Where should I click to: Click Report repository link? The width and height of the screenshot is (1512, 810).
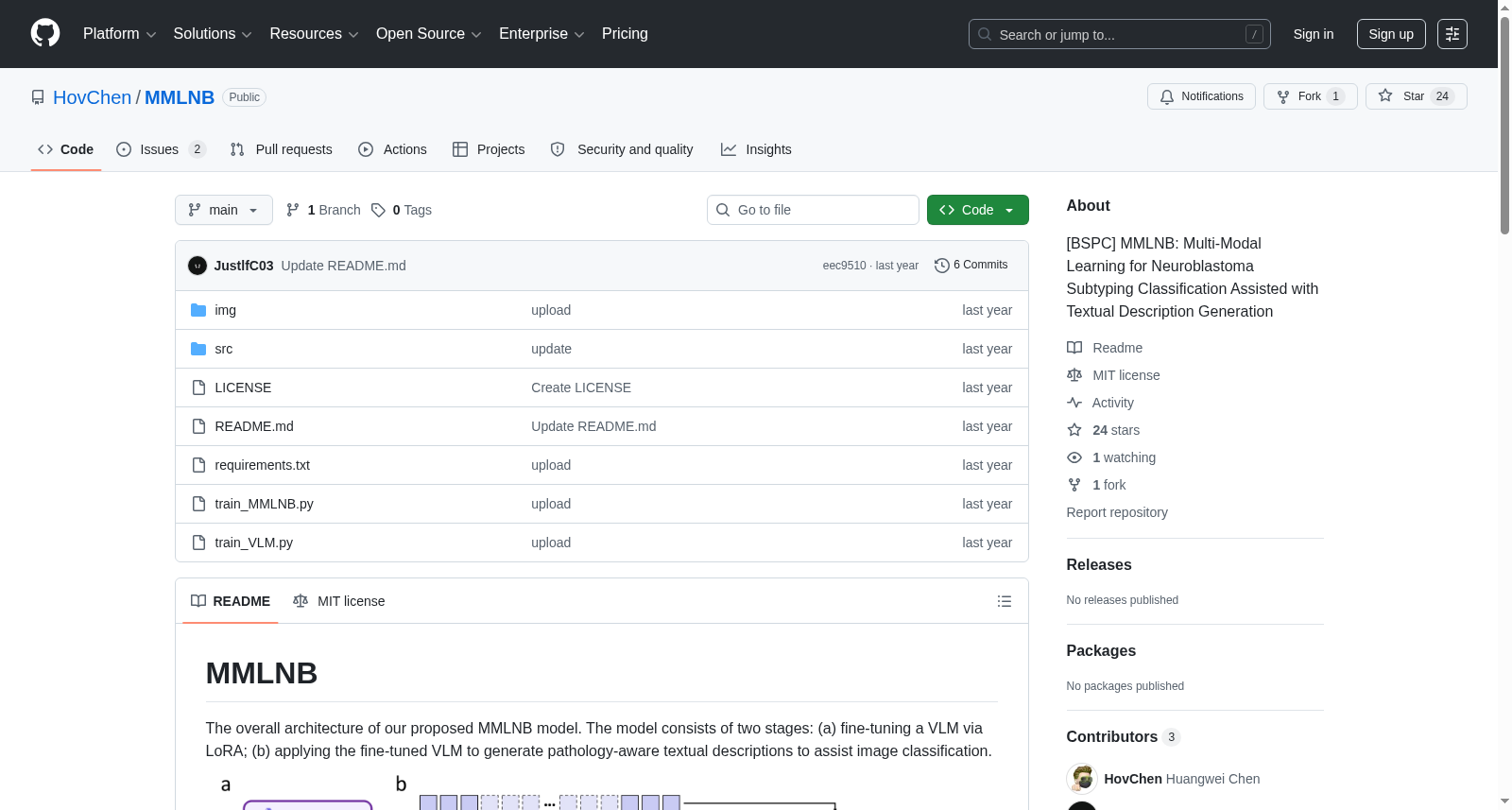tap(1117, 512)
